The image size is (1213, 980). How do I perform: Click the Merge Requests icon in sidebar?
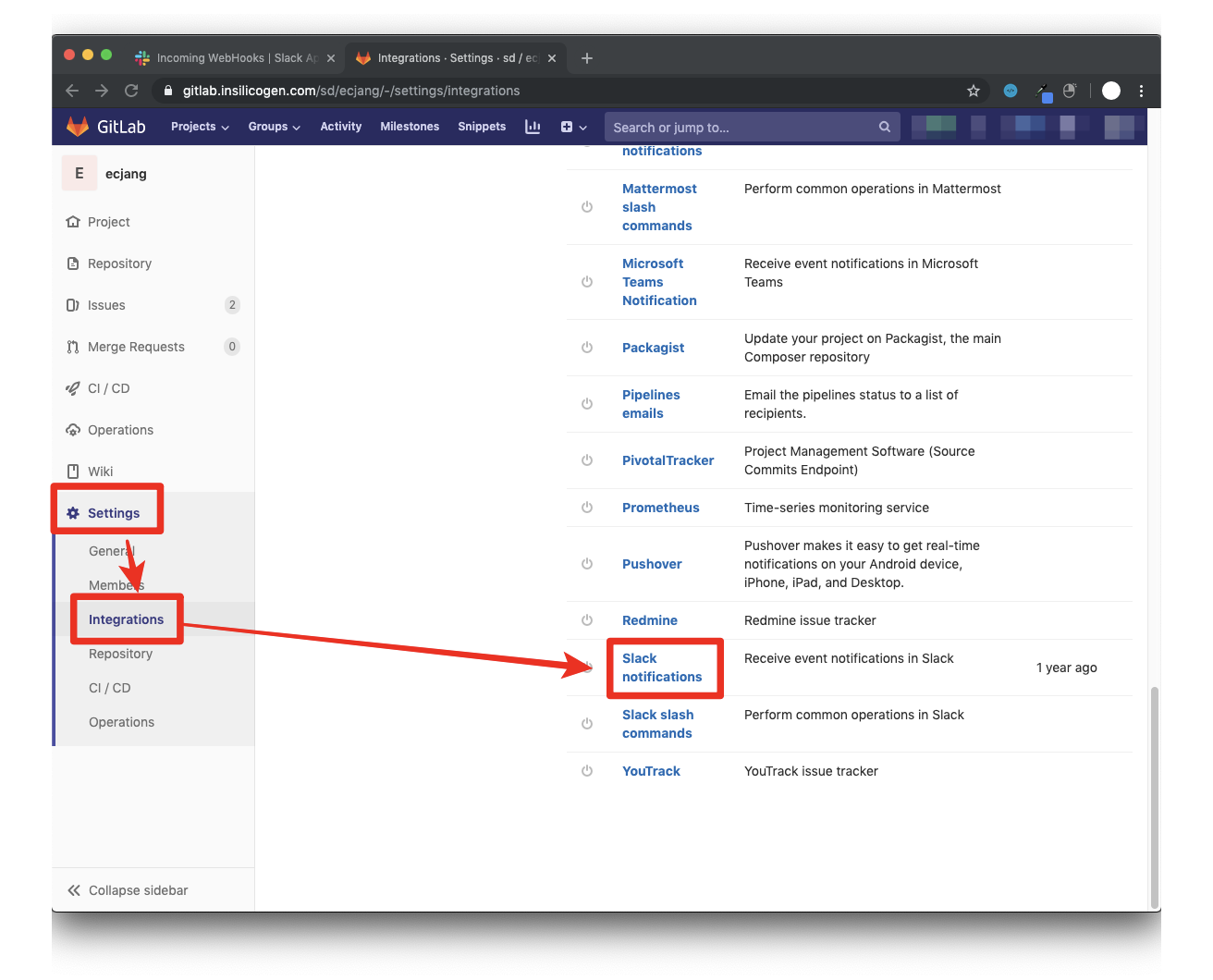click(73, 347)
